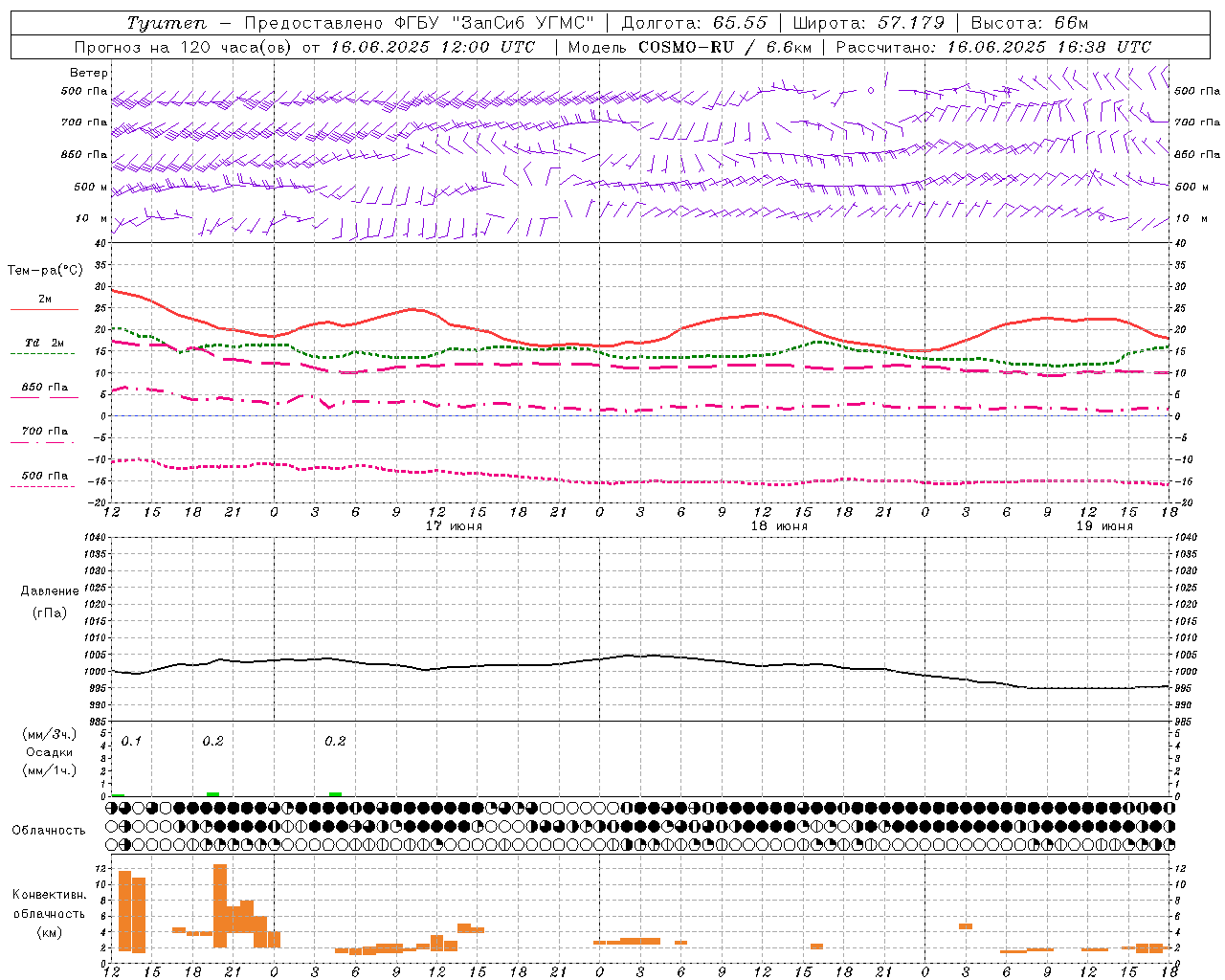Image resolution: width=1225 pixels, height=980 pixels.
Task: Click the "17 июня" date label
Action: tap(454, 526)
